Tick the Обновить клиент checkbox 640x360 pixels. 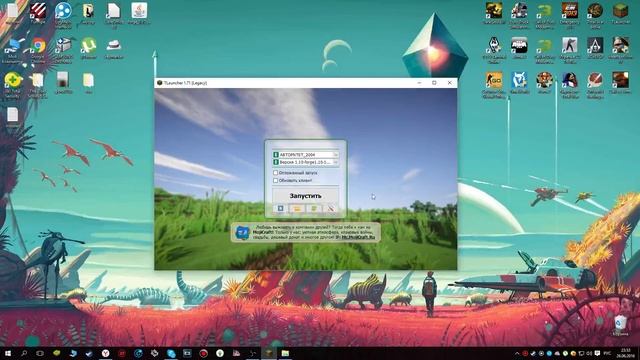276,180
